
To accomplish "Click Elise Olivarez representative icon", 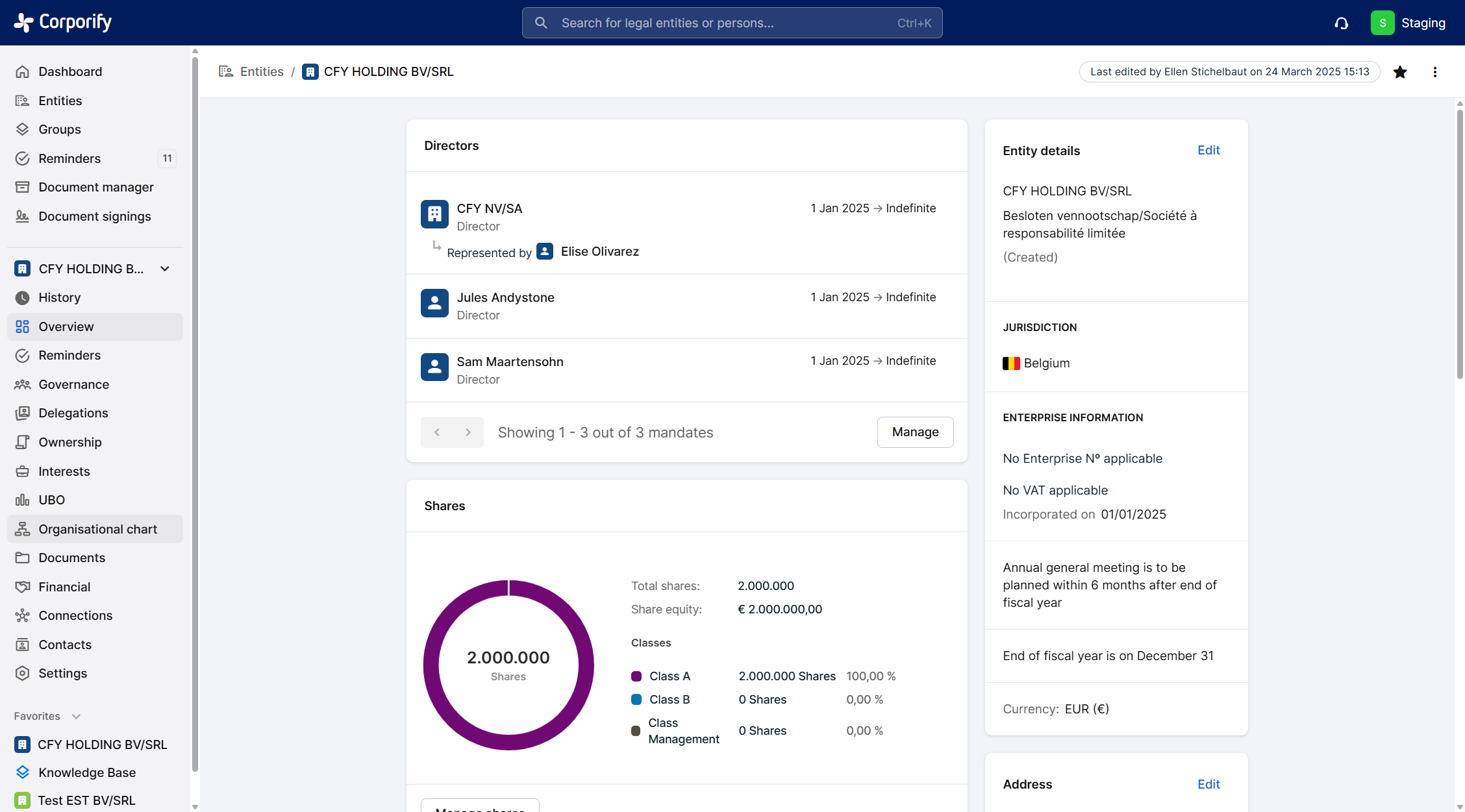I will click(x=545, y=251).
